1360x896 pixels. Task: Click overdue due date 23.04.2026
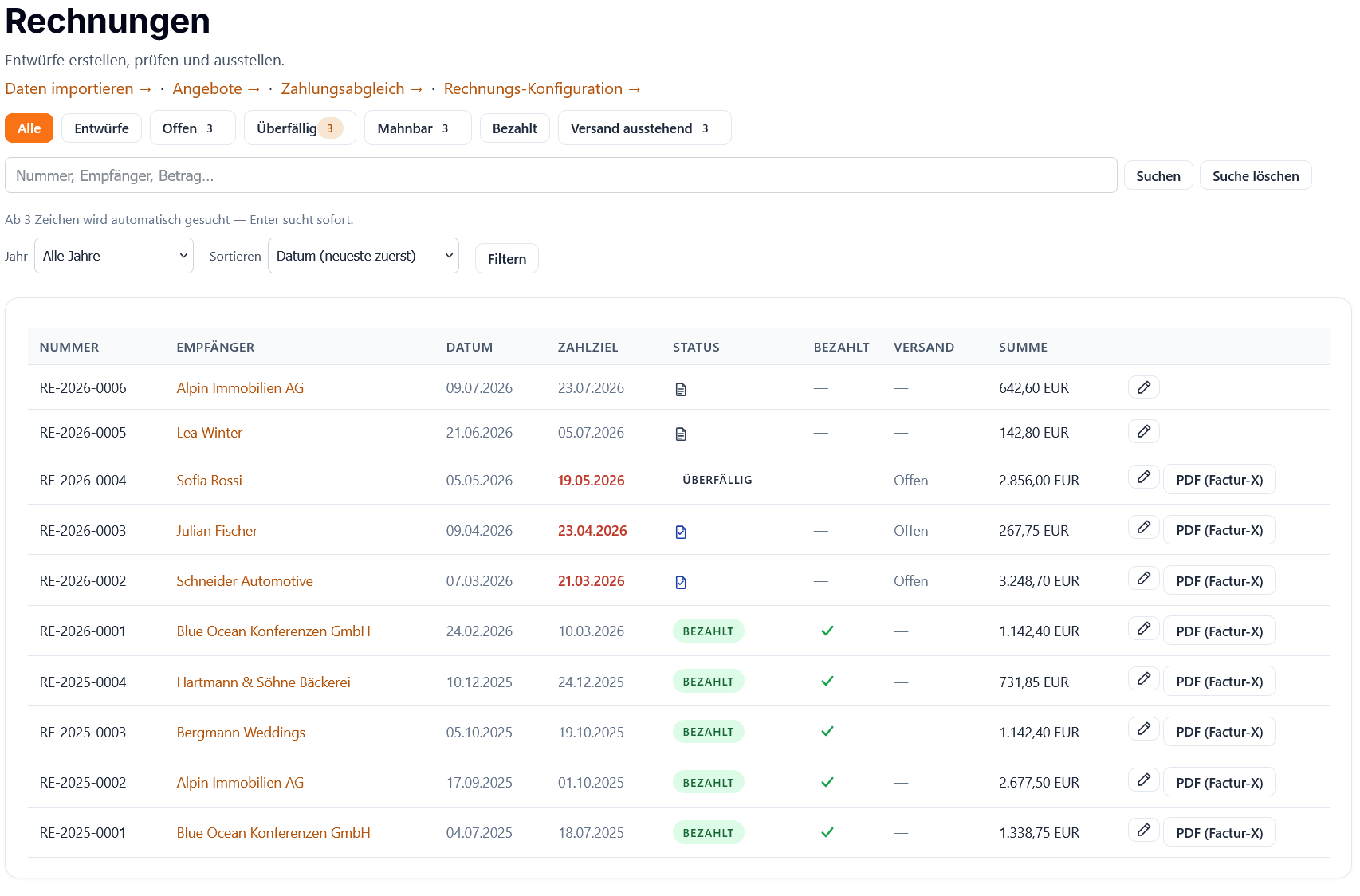point(592,531)
